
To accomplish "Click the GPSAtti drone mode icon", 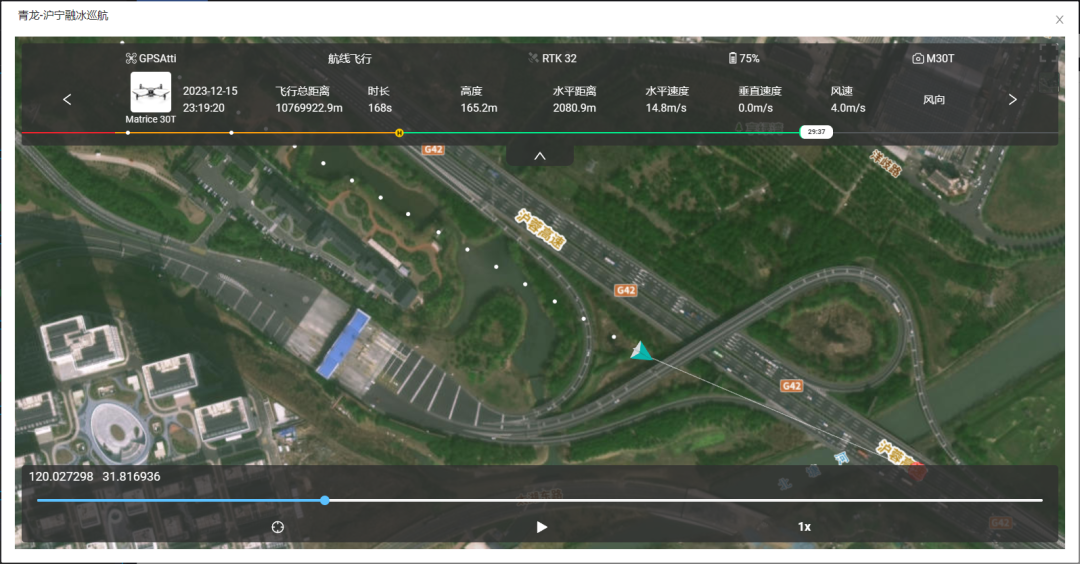I will 131,59.
